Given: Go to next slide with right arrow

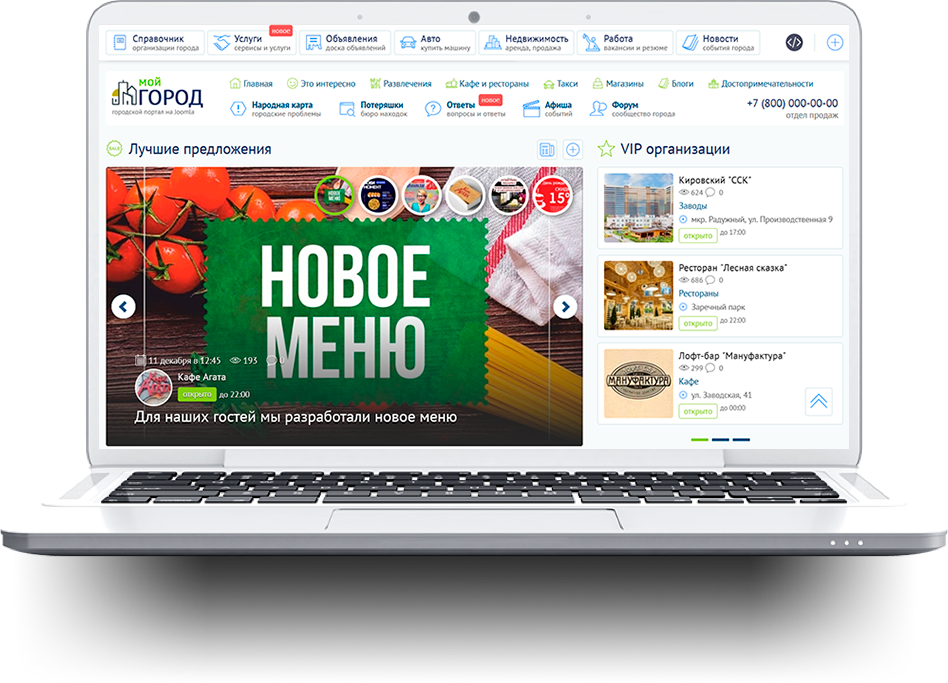Looking at the screenshot, I should 565,307.
